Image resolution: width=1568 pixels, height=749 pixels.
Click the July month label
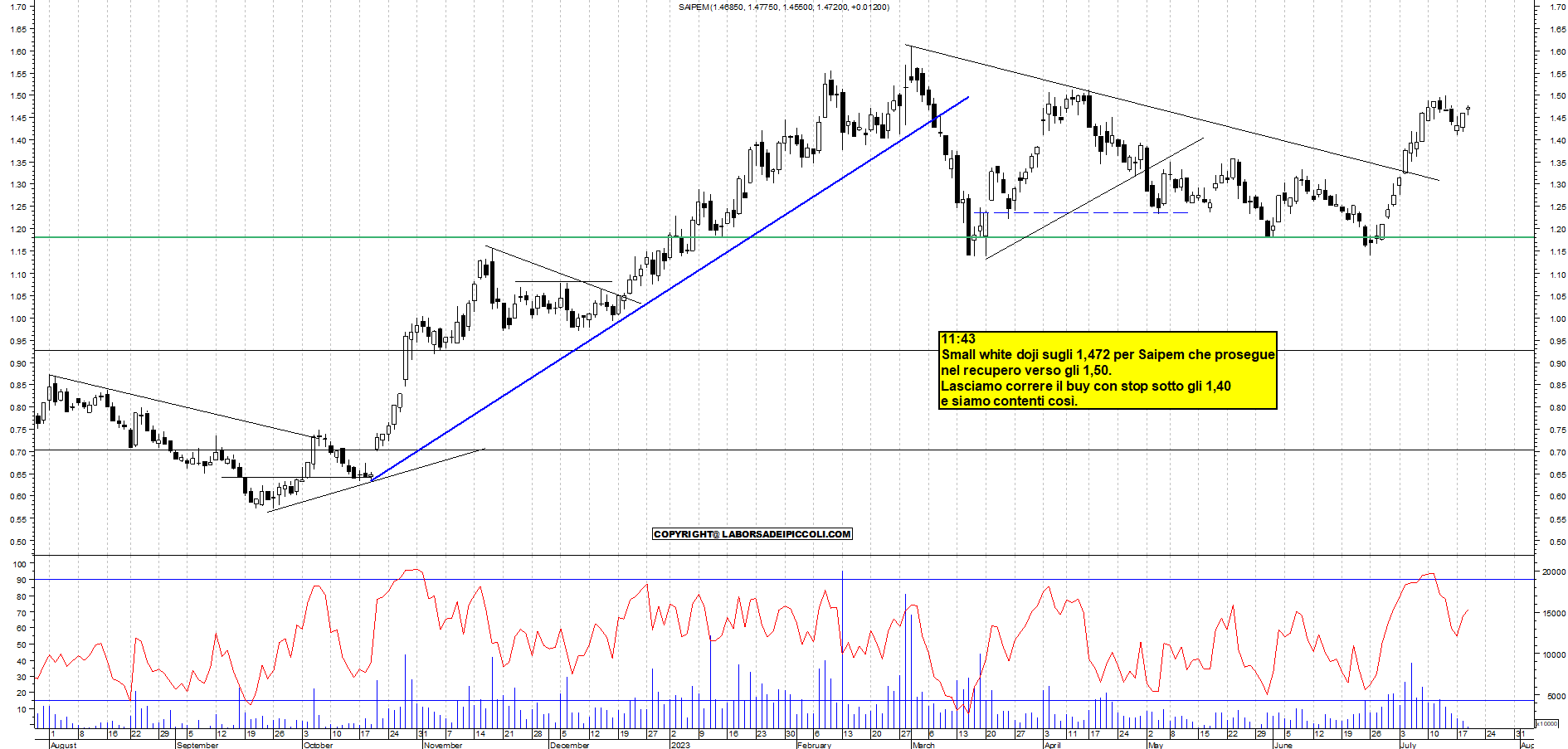pyautogui.click(x=1408, y=745)
